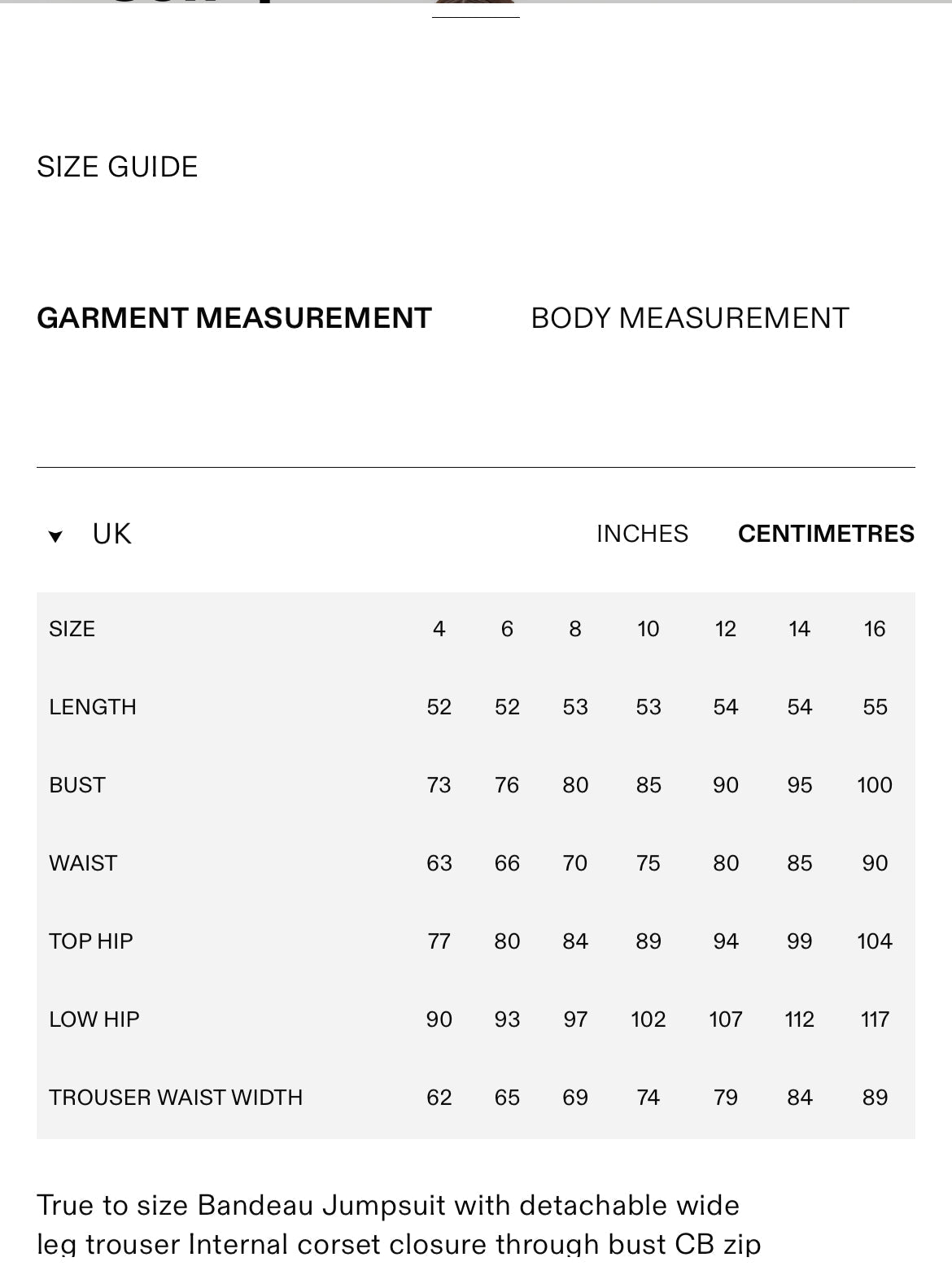Image resolution: width=952 pixels, height=1288 pixels.
Task: Click the Low Hip row label
Action: point(94,1019)
